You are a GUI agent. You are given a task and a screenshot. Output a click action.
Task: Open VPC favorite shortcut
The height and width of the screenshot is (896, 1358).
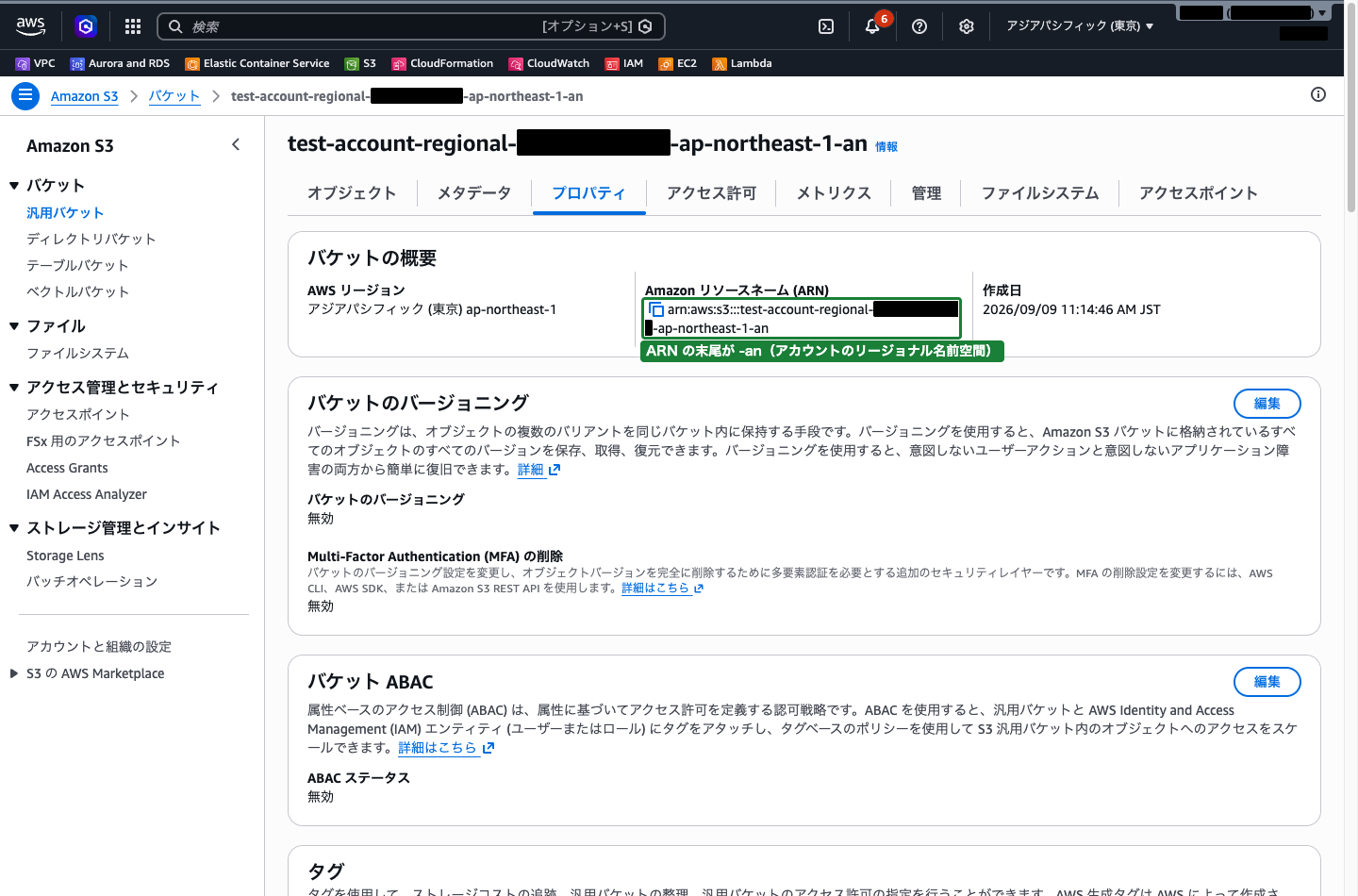pos(36,63)
